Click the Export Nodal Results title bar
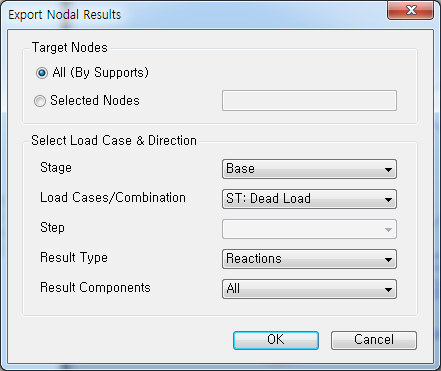This screenshot has height=371, width=441. click(x=193, y=14)
